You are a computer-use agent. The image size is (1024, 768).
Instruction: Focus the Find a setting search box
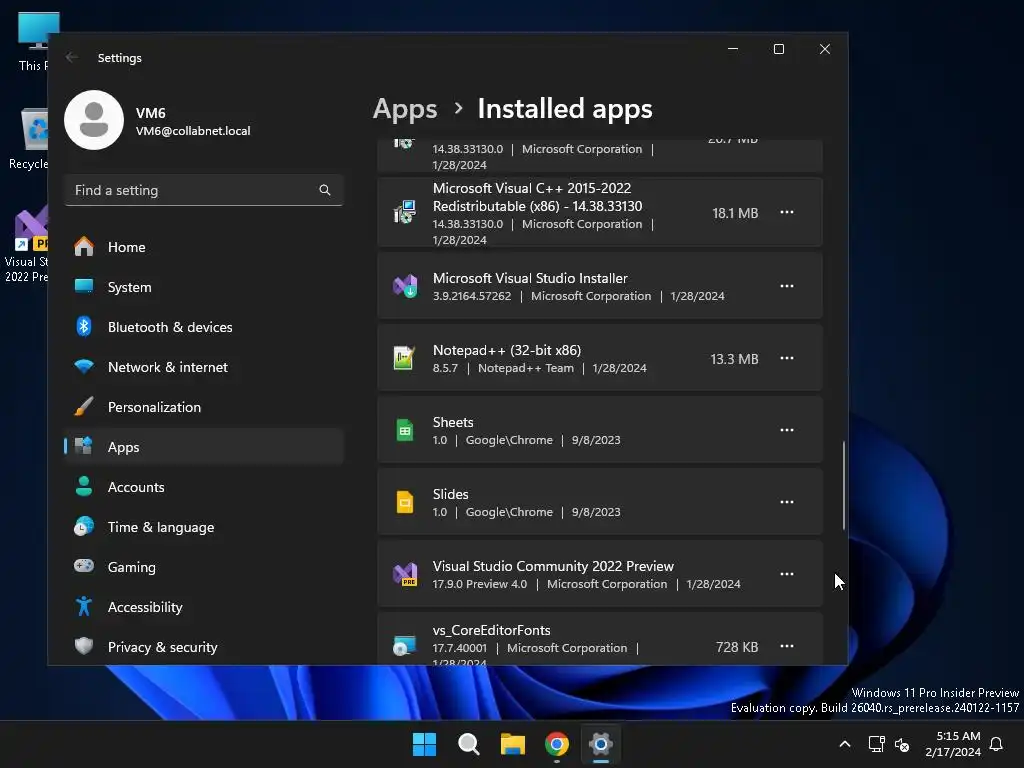(204, 190)
